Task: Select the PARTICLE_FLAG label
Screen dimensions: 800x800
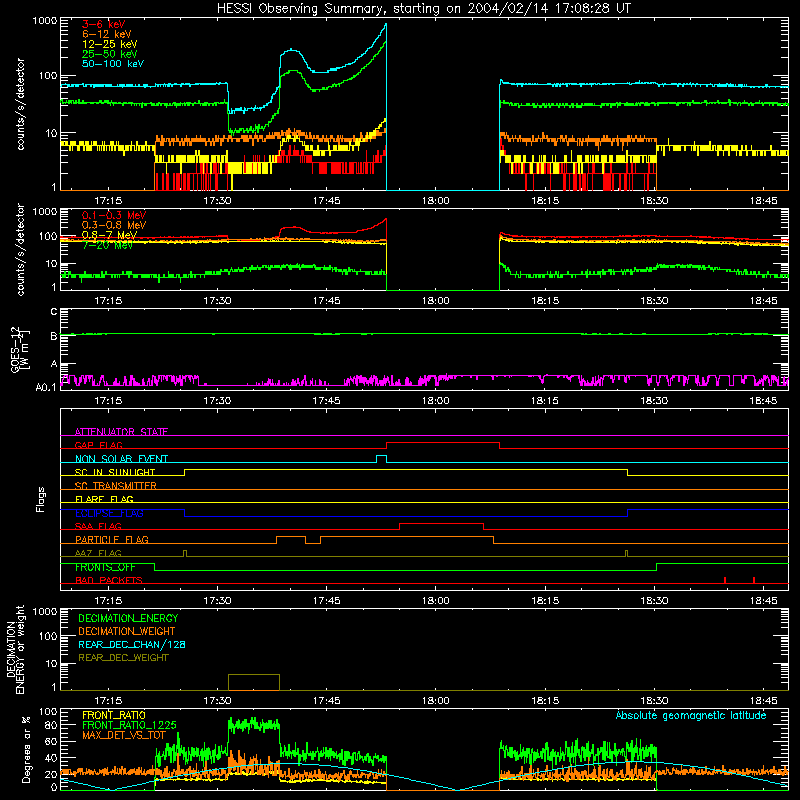Action: coord(112,539)
